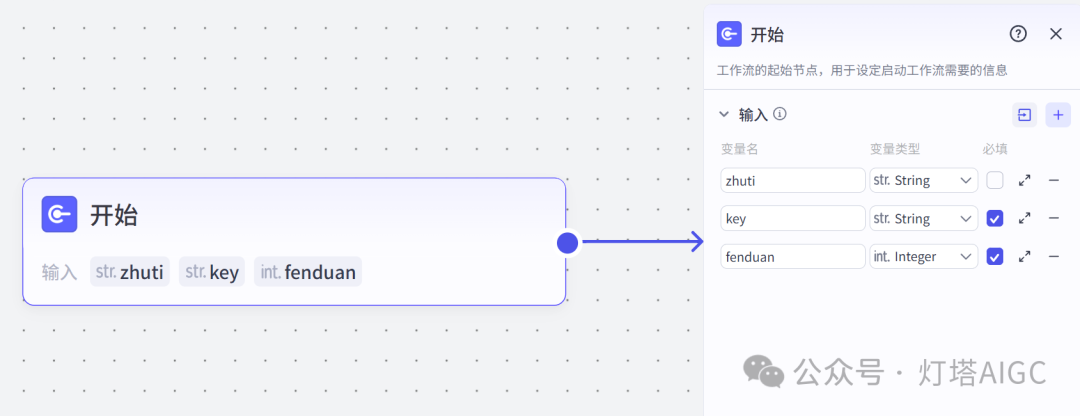The height and width of the screenshot is (416, 1080).
Task: Open the zhuti type dropdown
Action: [923, 181]
